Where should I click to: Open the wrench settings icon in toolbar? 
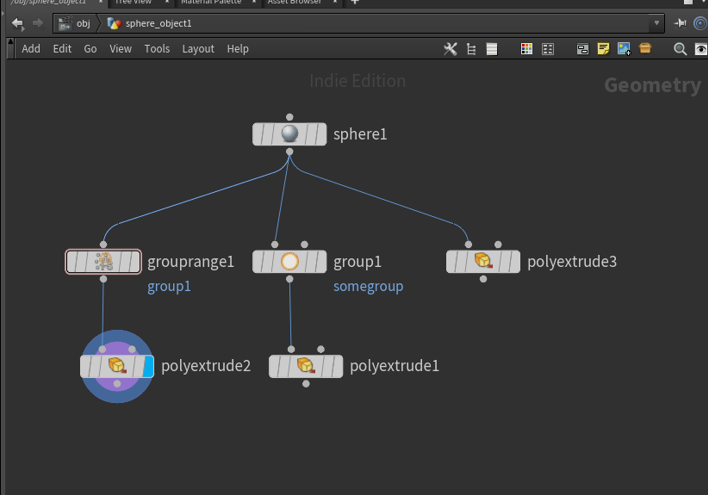pos(450,49)
